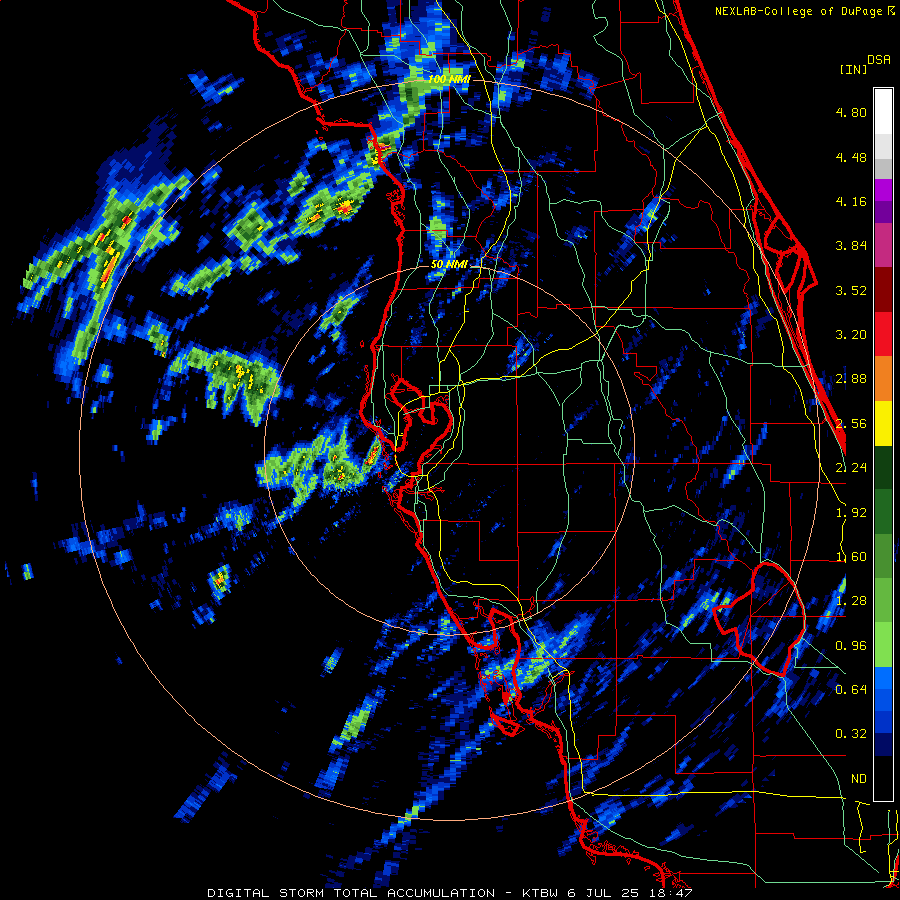The image size is (900, 900).
Task: Select the DSA product label
Action: [x=879, y=60]
